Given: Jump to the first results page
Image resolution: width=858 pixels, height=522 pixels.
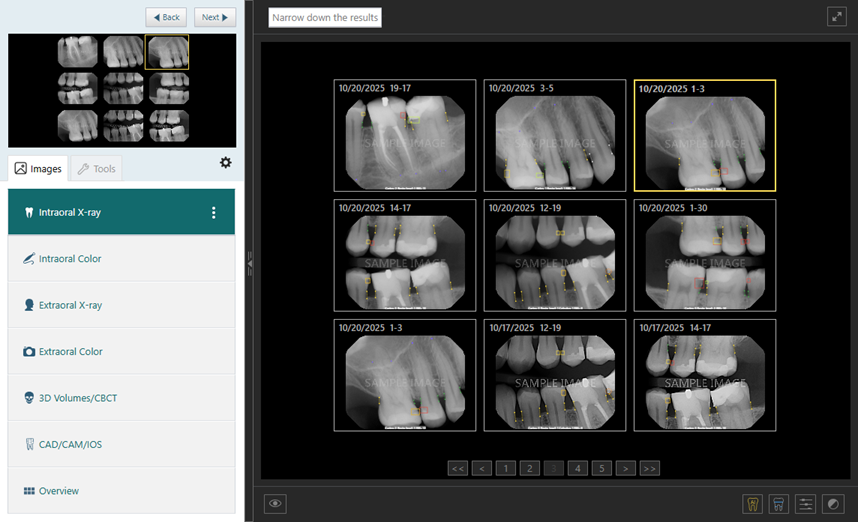Looking at the screenshot, I should tap(457, 468).
